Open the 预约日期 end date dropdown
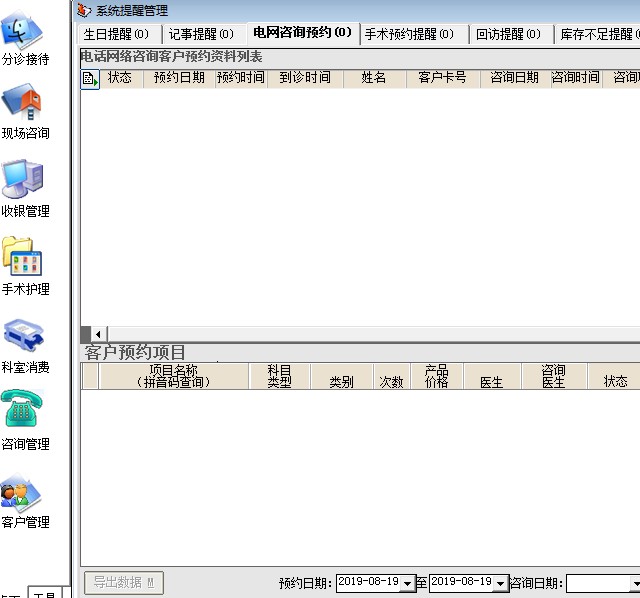 (x=501, y=584)
